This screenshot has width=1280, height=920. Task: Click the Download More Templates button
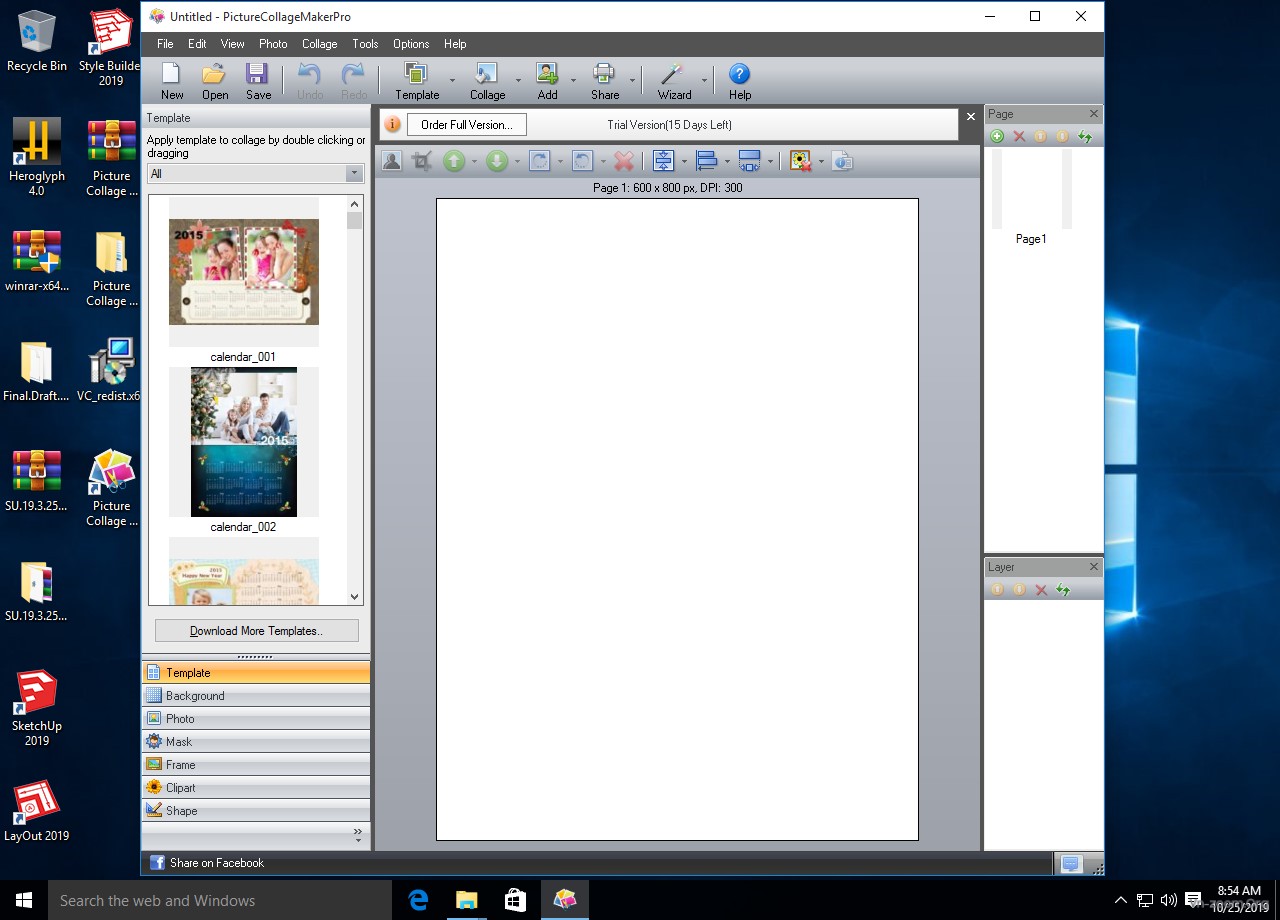coord(256,631)
